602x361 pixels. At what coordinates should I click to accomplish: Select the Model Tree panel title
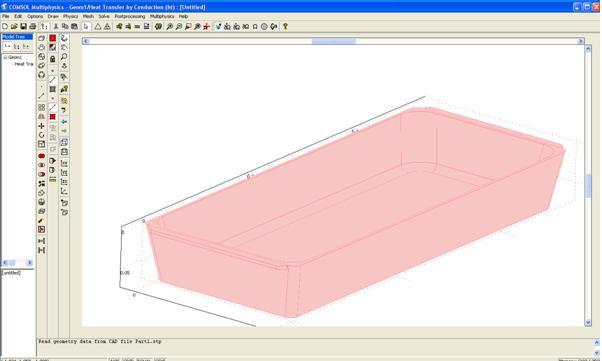pyautogui.click(x=17, y=37)
